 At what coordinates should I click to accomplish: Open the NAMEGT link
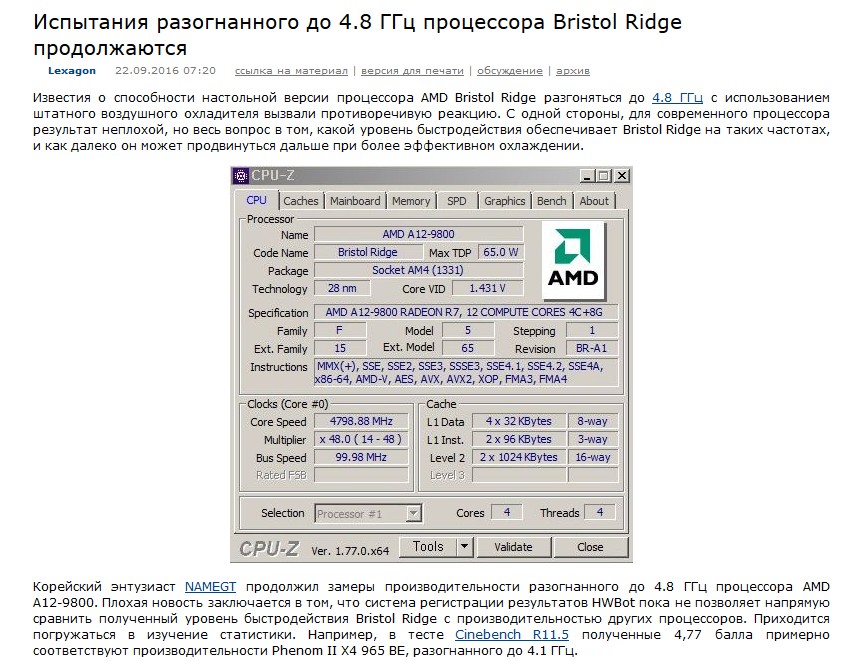(x=211, y=585)
